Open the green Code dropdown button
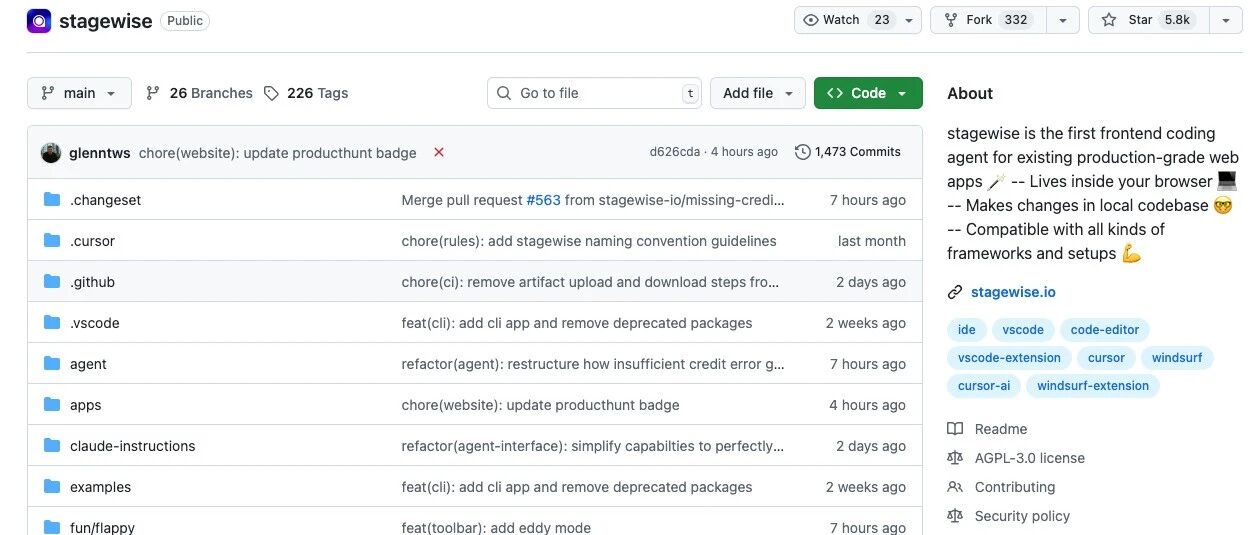This screenshot has width=1258, height=535. tap(868, 93)
